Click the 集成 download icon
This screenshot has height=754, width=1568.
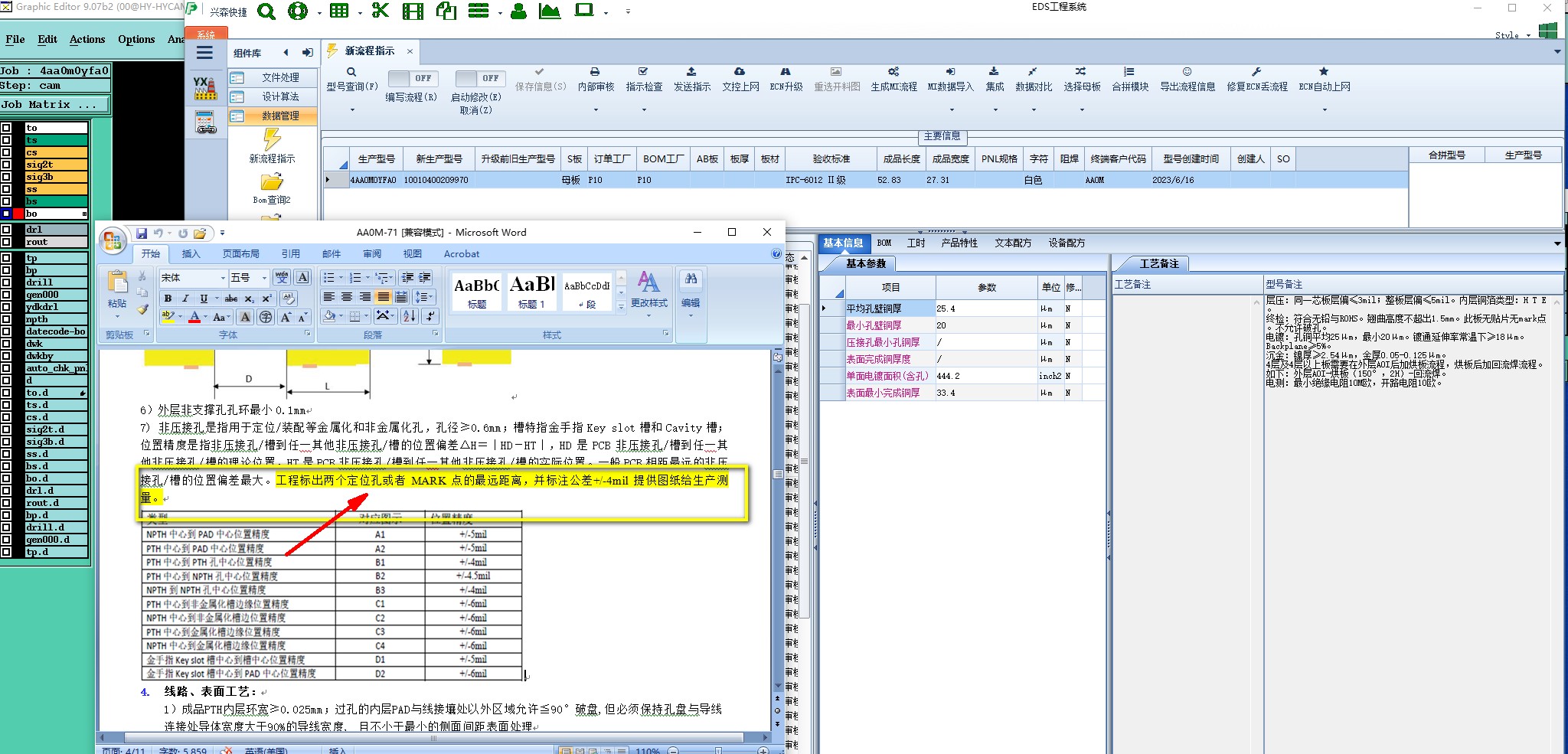coord(994,71)
